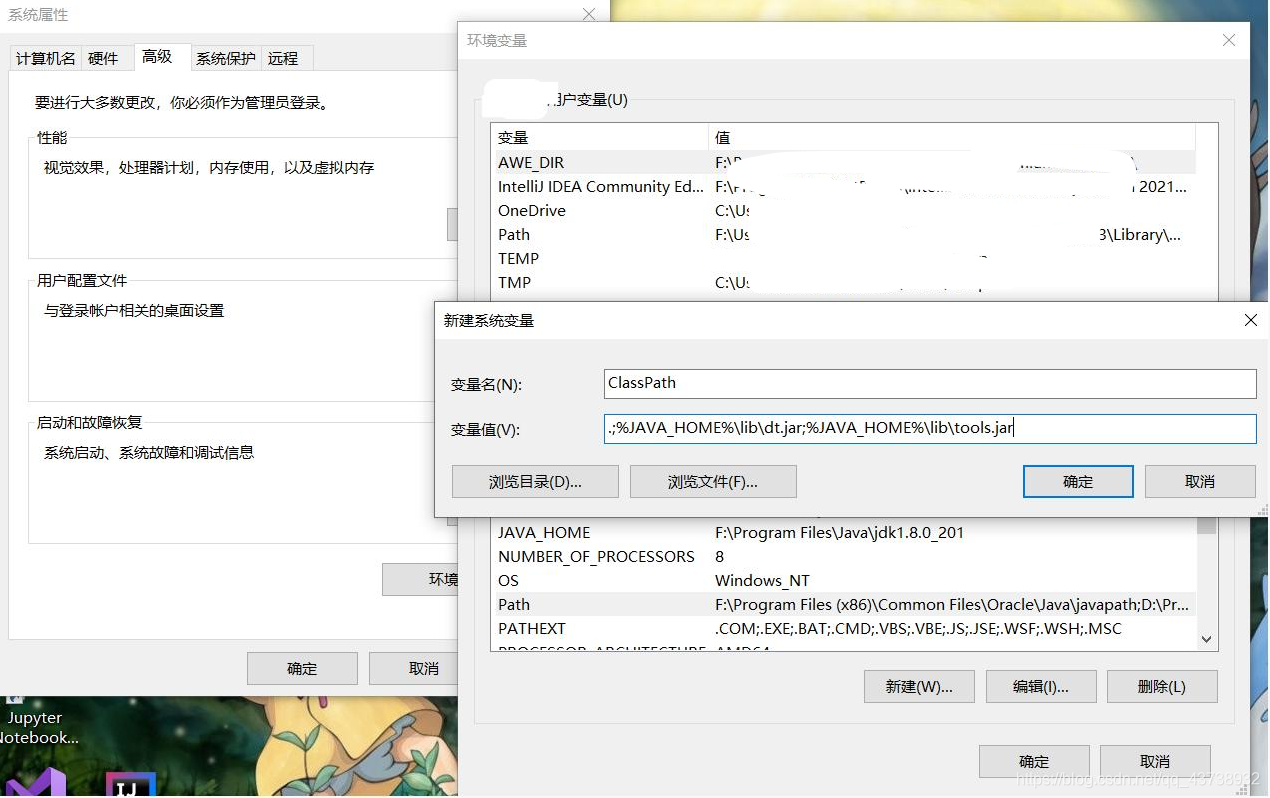Close the 新建系统变量 dialog

(x=1250, y=320)
